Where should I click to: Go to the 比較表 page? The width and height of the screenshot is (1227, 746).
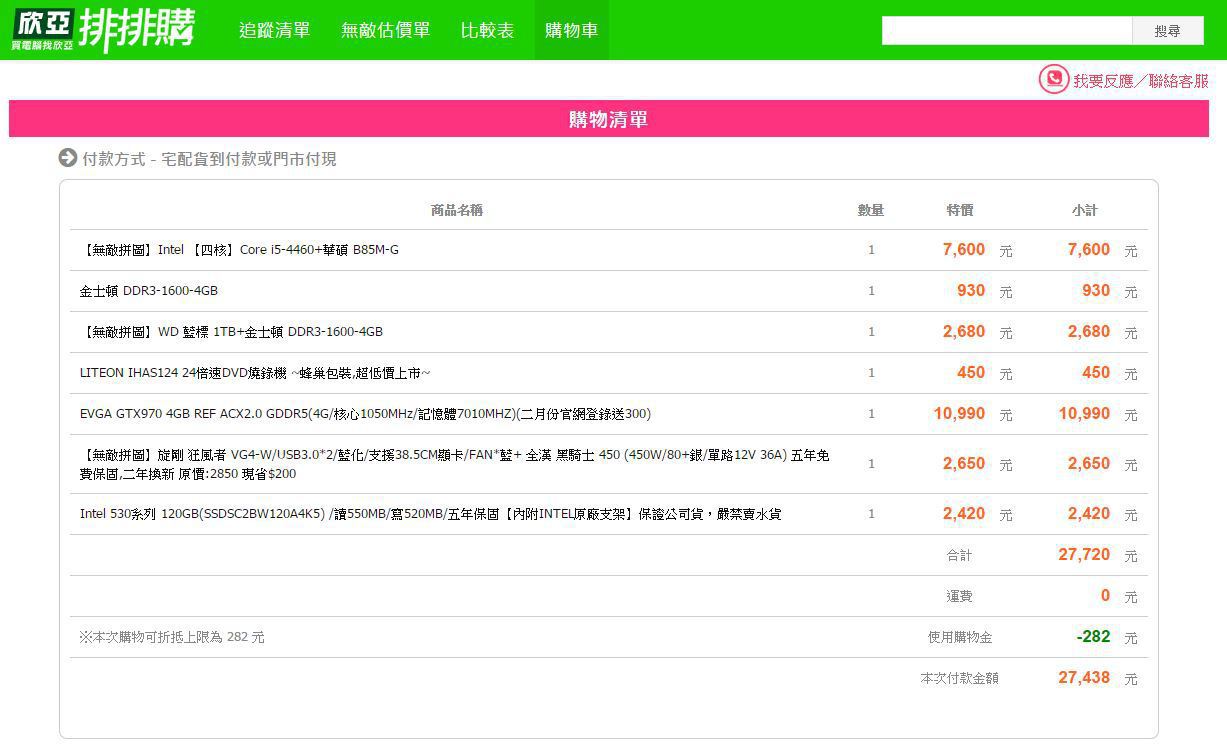pyautogui.click(x=488, y=30)
